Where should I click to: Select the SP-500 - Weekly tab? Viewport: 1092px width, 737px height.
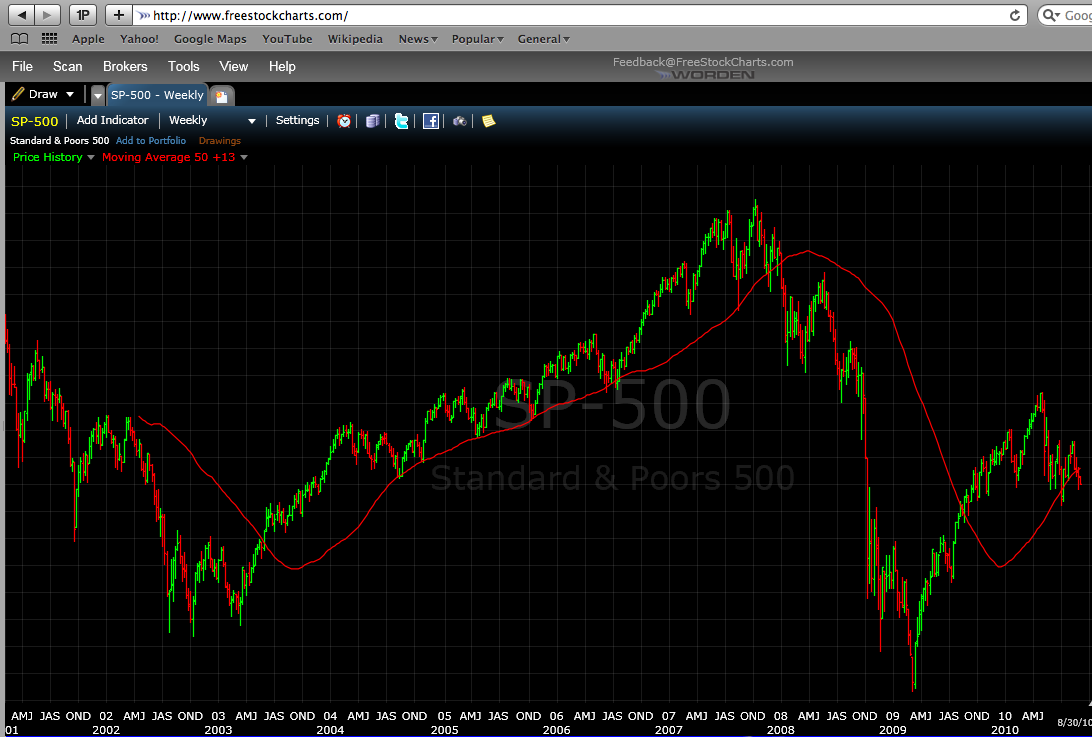click(x=157, y=95)
